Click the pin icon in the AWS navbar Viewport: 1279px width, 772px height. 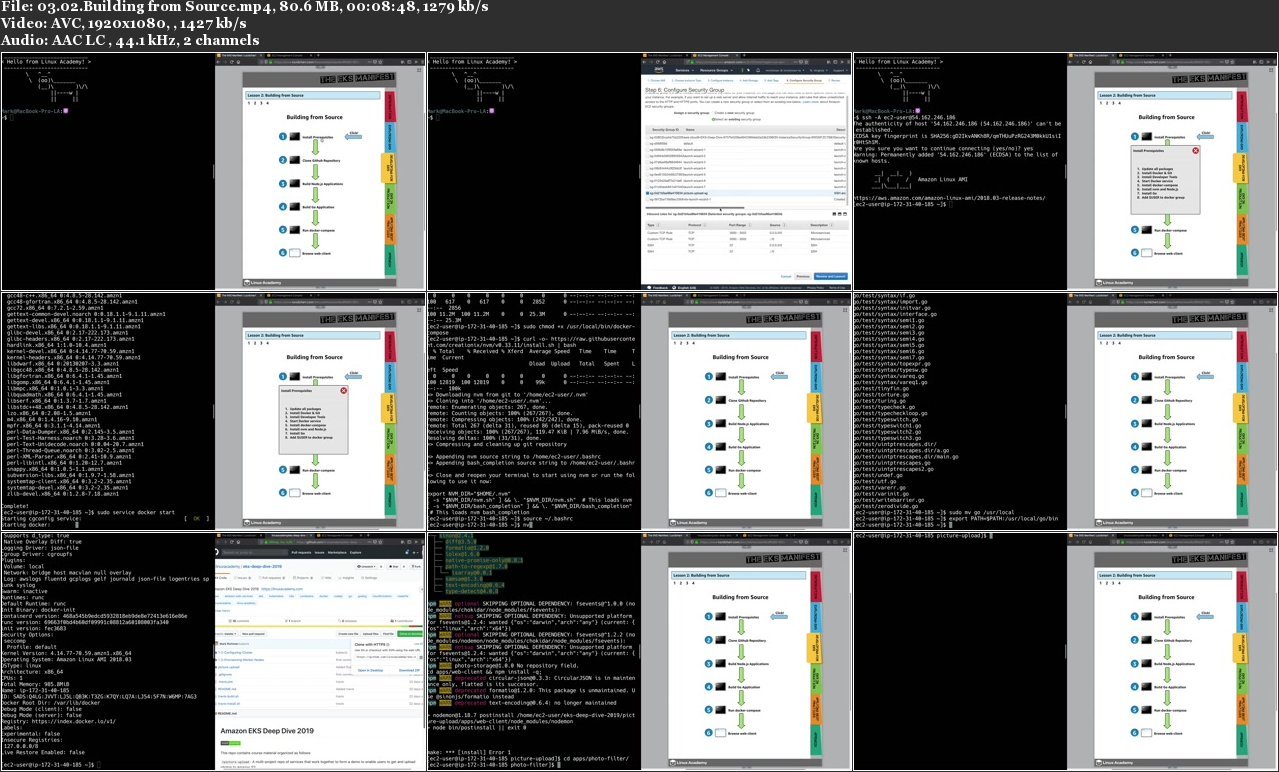(x=748, y=70)
